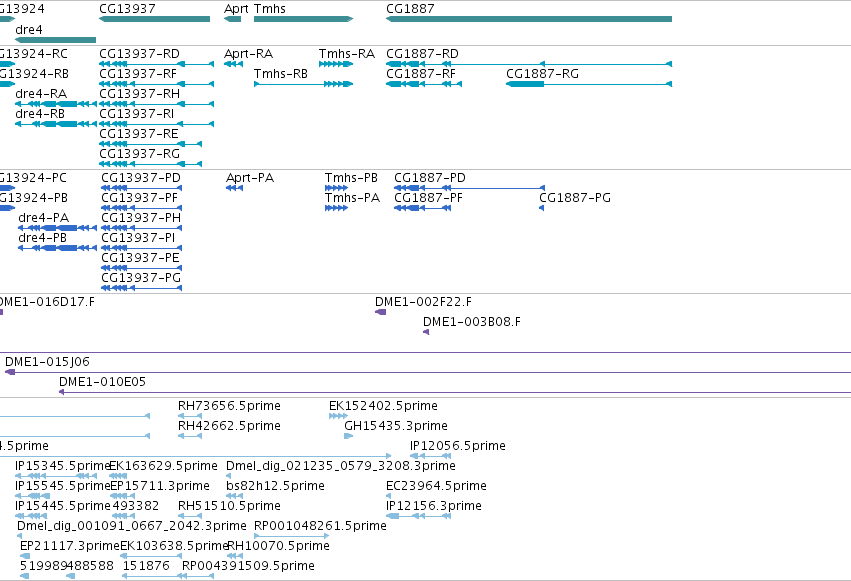
Task: Click protein CG1887-PG
Action: pyautogui.click(x=542, y=208)
